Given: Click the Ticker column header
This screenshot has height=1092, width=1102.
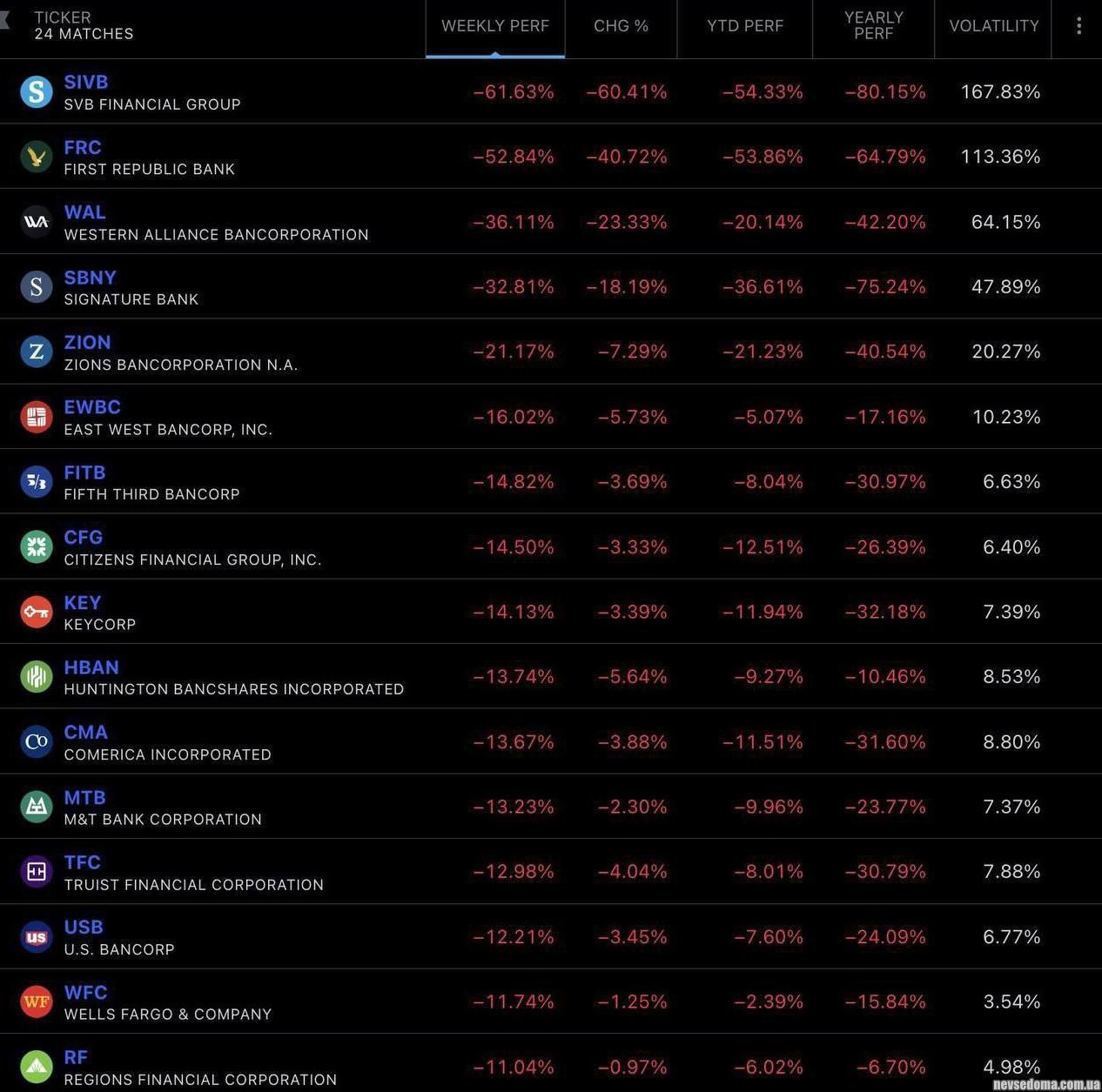Looking at the screenshot, I should [x=63, y=17].
